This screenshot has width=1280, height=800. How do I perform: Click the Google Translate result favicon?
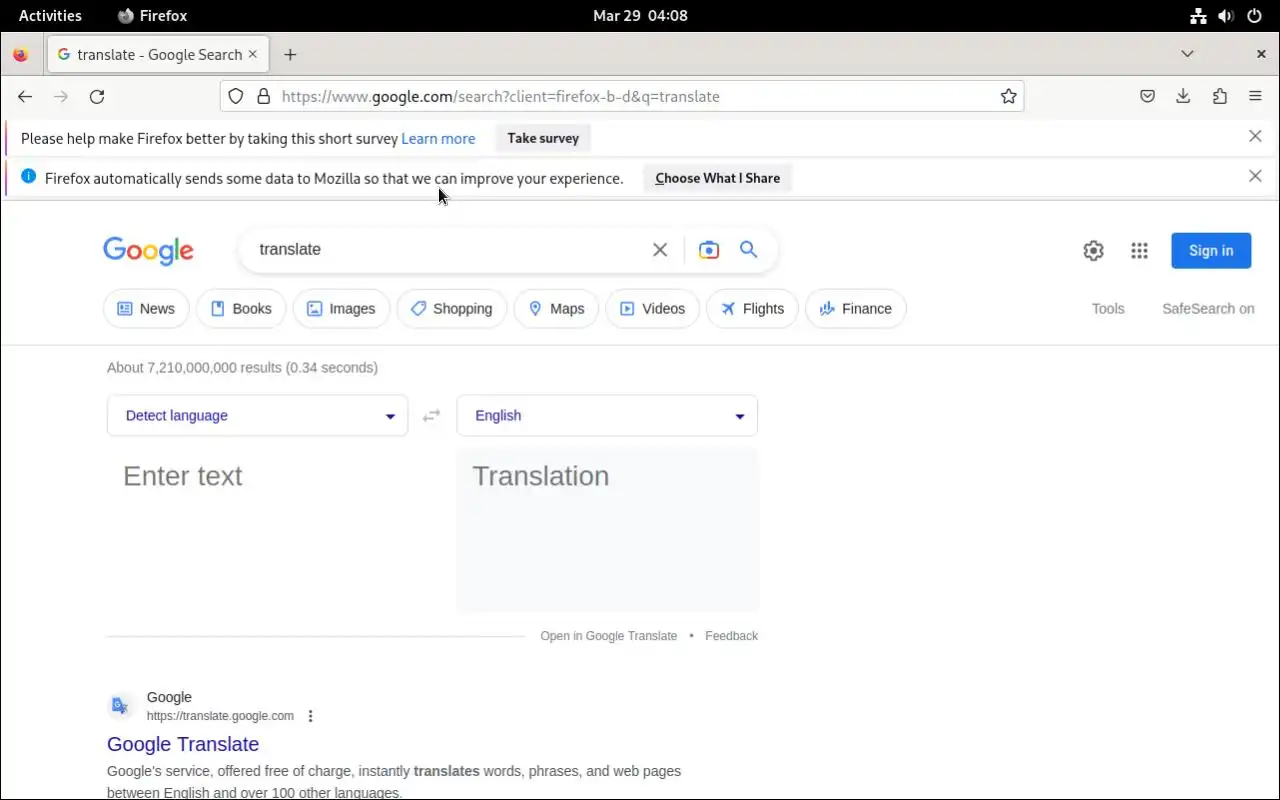tap(120, 706)
